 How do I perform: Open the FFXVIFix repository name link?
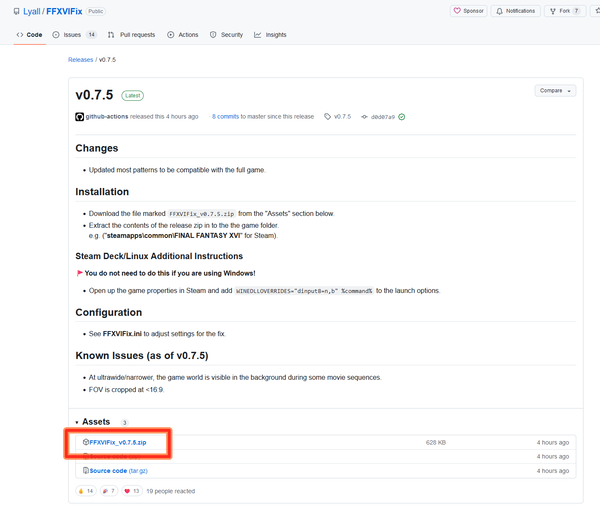[x=63, y=11]
